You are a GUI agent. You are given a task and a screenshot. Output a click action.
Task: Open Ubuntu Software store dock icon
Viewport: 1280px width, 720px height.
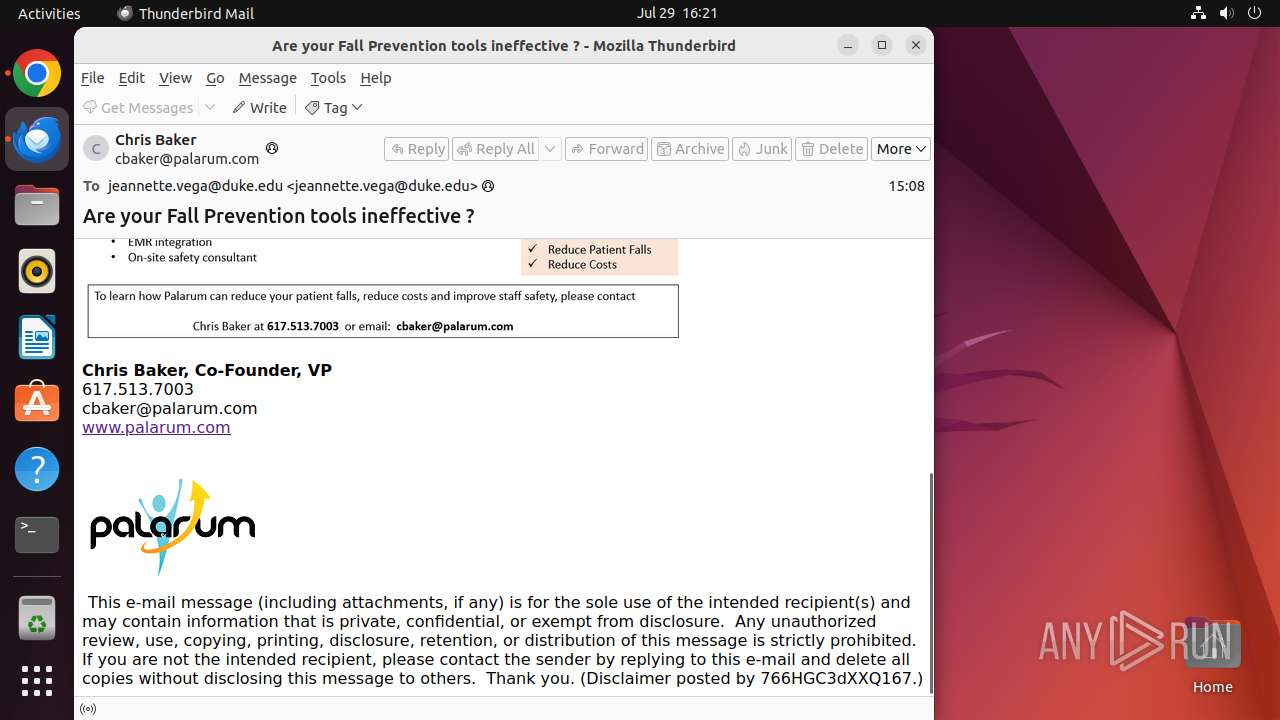tap(37, 403)
